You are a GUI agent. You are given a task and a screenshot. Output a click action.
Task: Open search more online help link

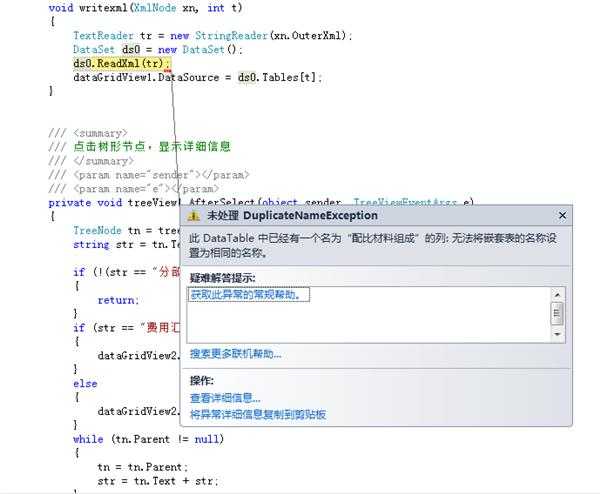[x=236, y=354]
